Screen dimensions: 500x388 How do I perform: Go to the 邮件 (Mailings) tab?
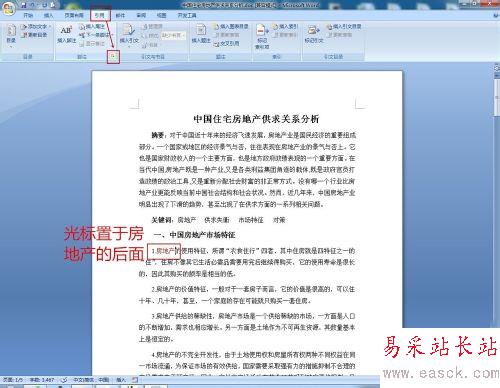click(120, 15)
